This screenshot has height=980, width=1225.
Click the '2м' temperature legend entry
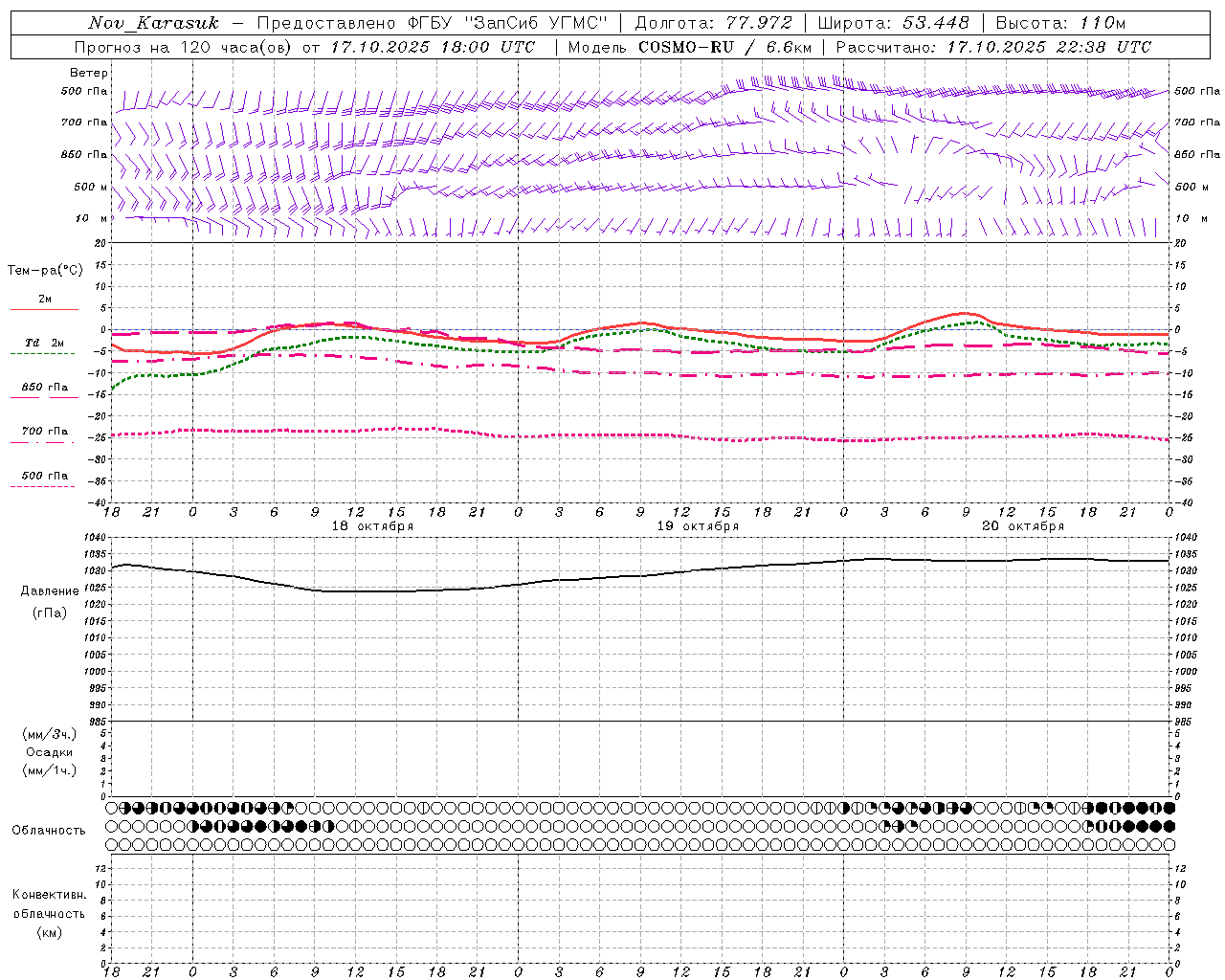point(45,300)
